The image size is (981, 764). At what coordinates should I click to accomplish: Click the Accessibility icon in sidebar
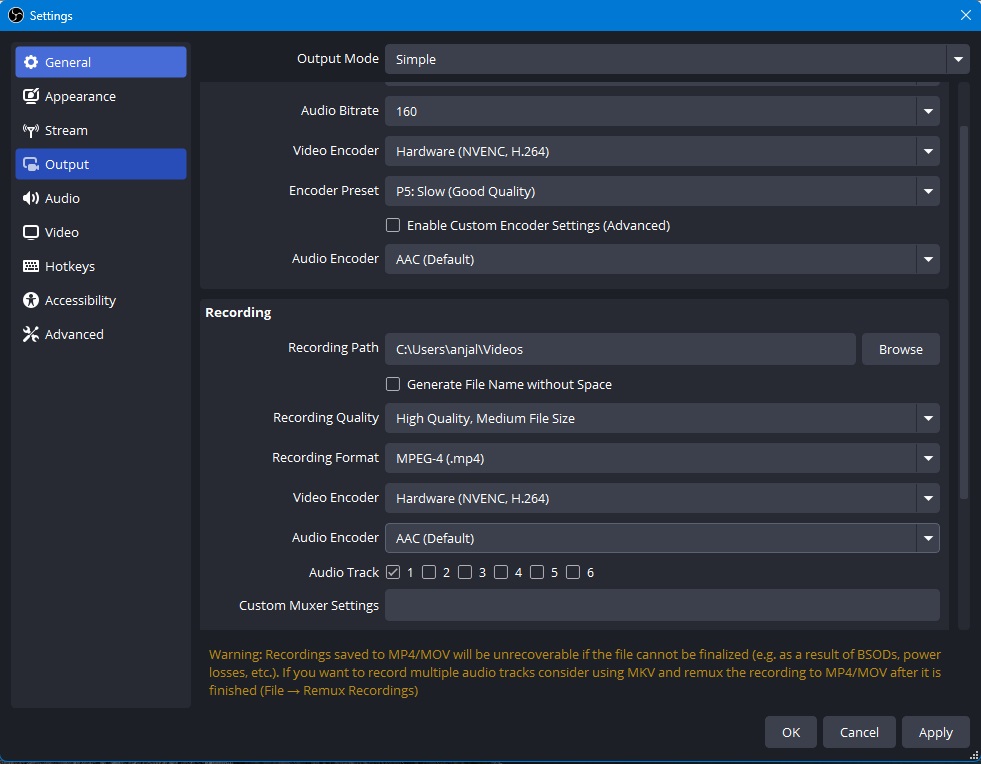click(31, 300)
